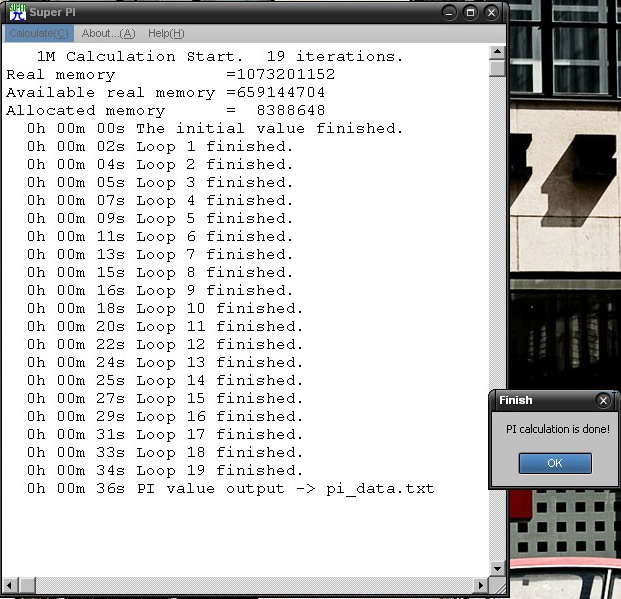
Task: Click the '1M Calculation Start. 19 iterations.' line
Action: pyautogui.click(x=220, y=57)
